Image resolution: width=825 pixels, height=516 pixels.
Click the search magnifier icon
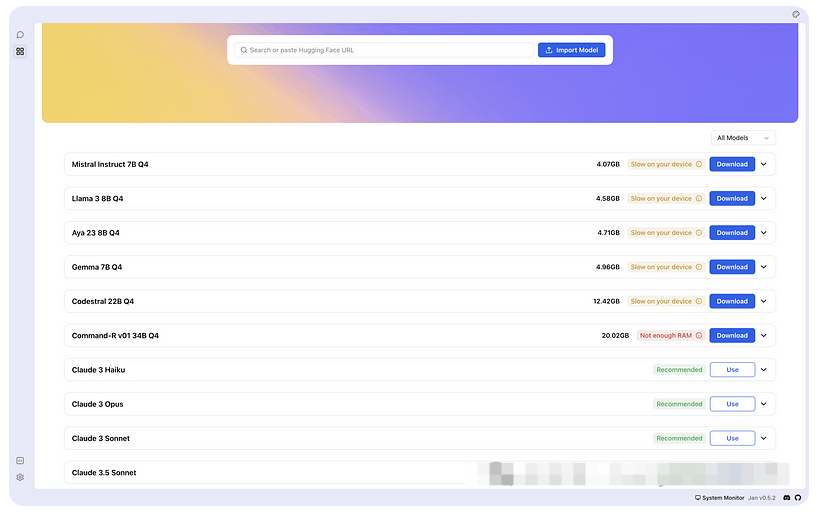[244, 50]
